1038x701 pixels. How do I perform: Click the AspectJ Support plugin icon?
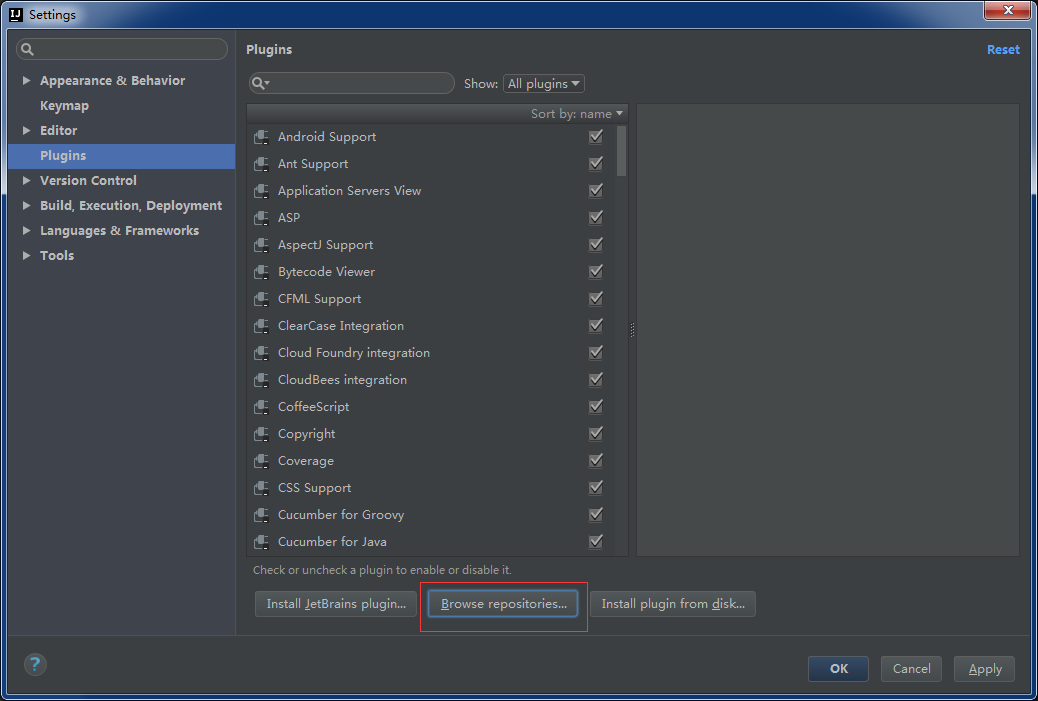point(261,245)
